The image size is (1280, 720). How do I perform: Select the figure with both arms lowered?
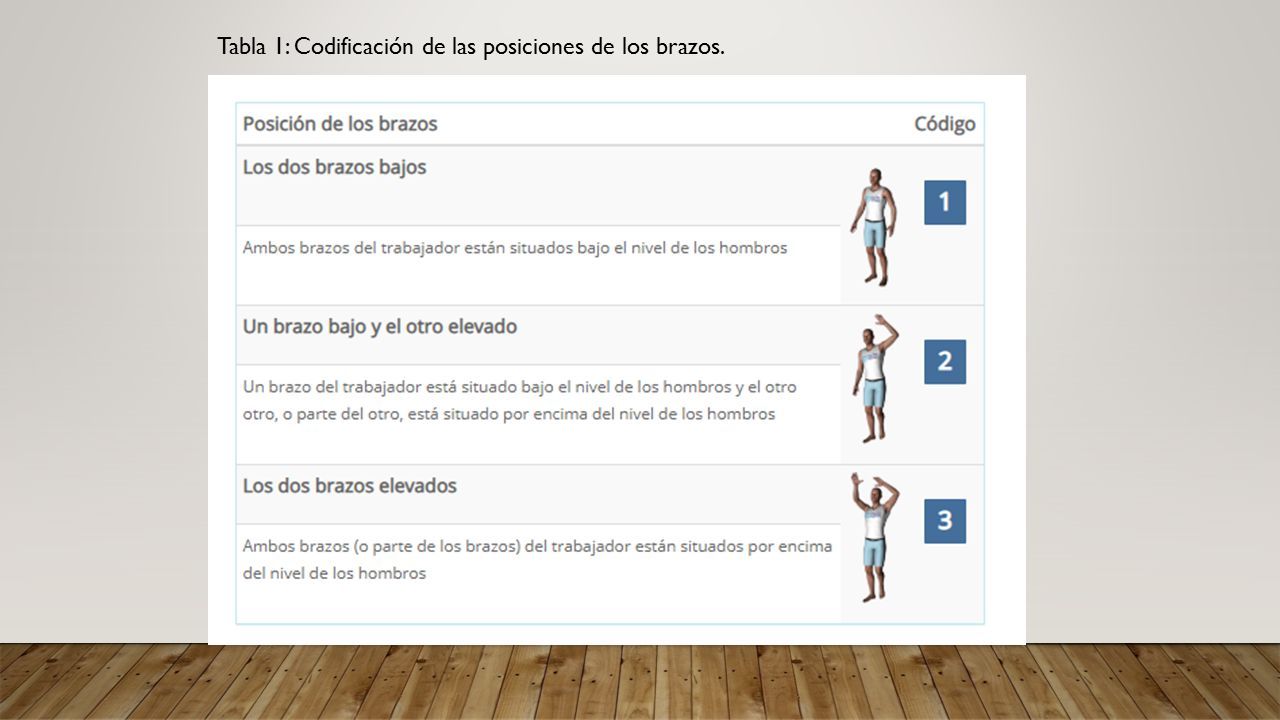(873, 227)
